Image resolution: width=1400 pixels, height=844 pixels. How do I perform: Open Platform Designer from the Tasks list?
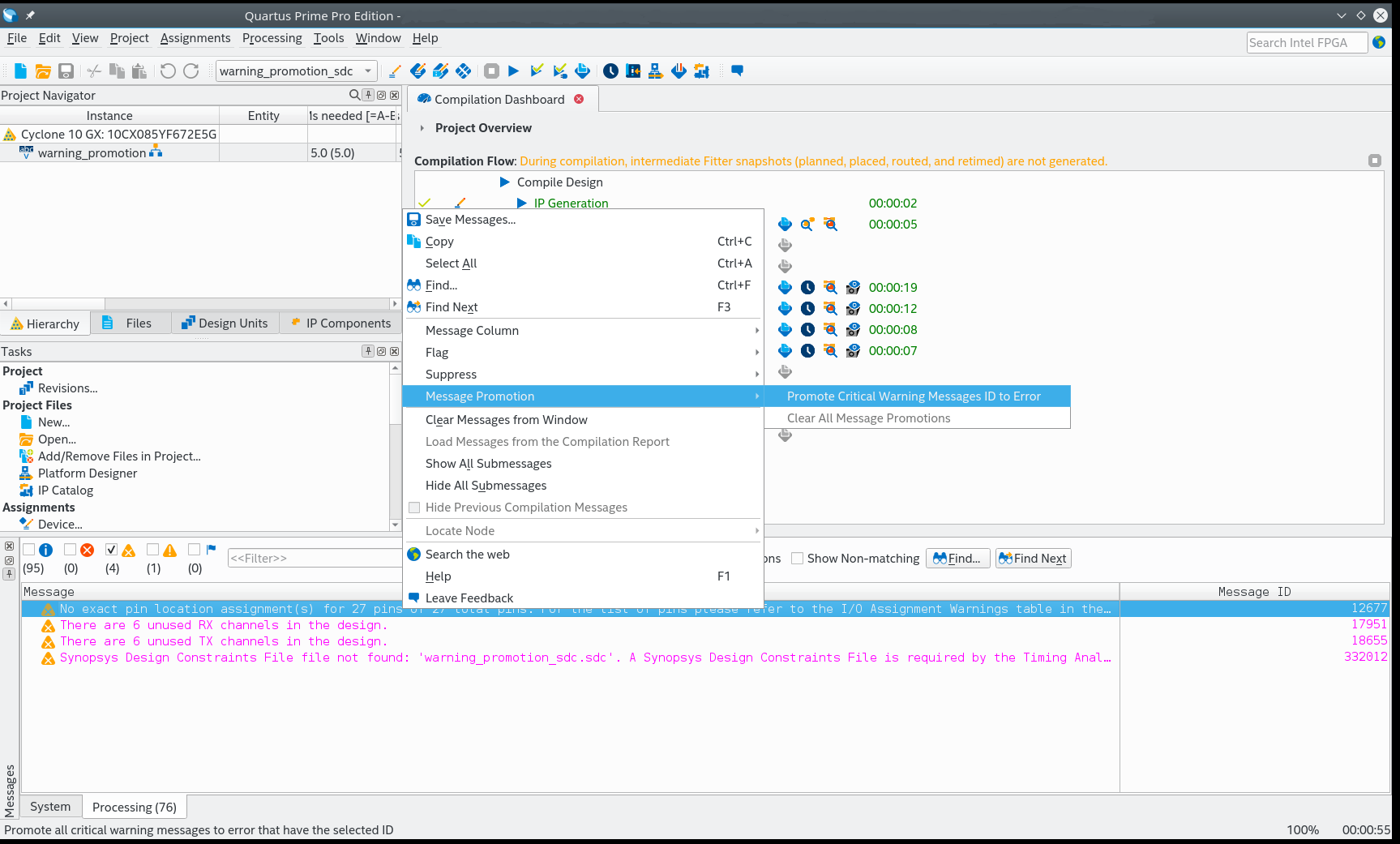(x=88, y=473)
